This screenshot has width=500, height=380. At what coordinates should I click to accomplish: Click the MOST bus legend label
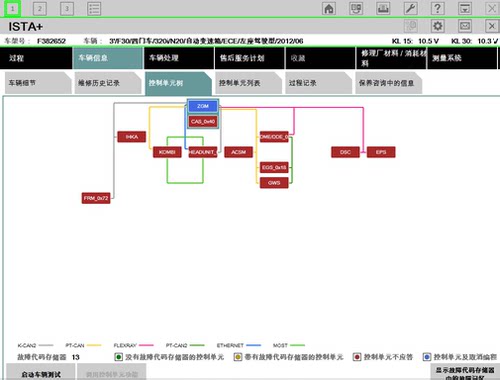[280, 345]
